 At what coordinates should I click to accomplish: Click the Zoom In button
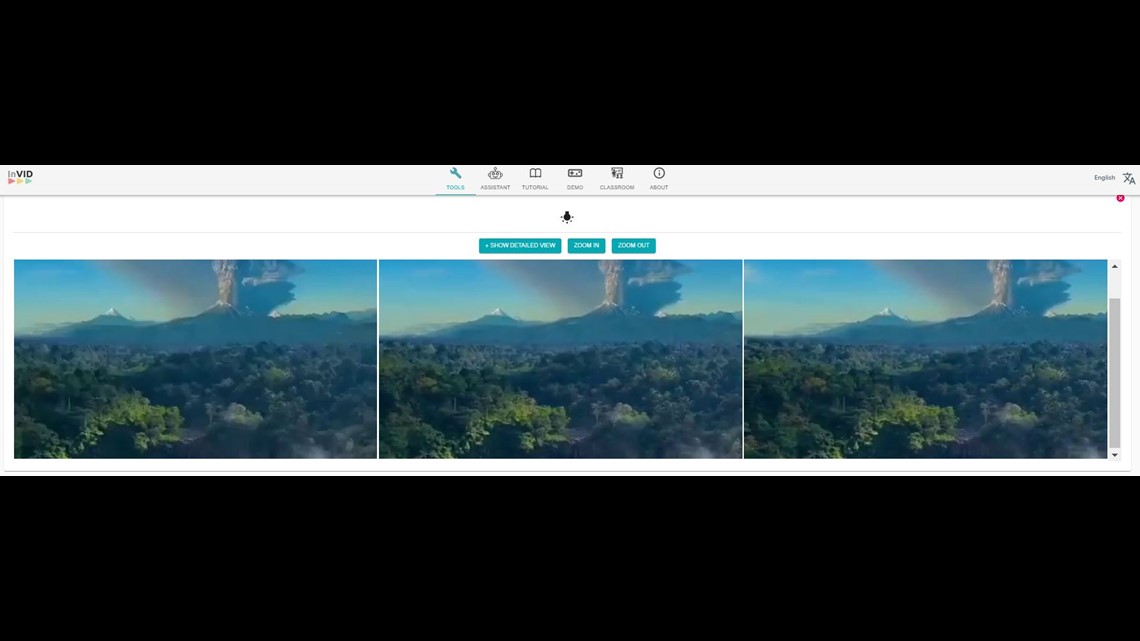click(x=586, y=245)
